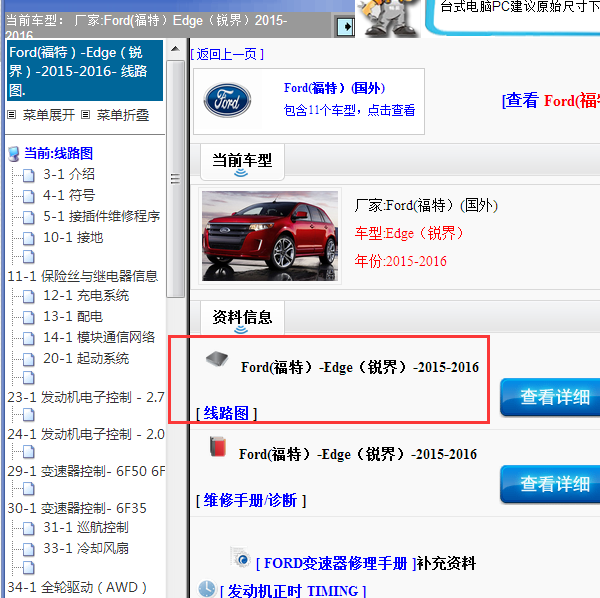Click 菜单展开 text to expand menu

tap(49, 115)
